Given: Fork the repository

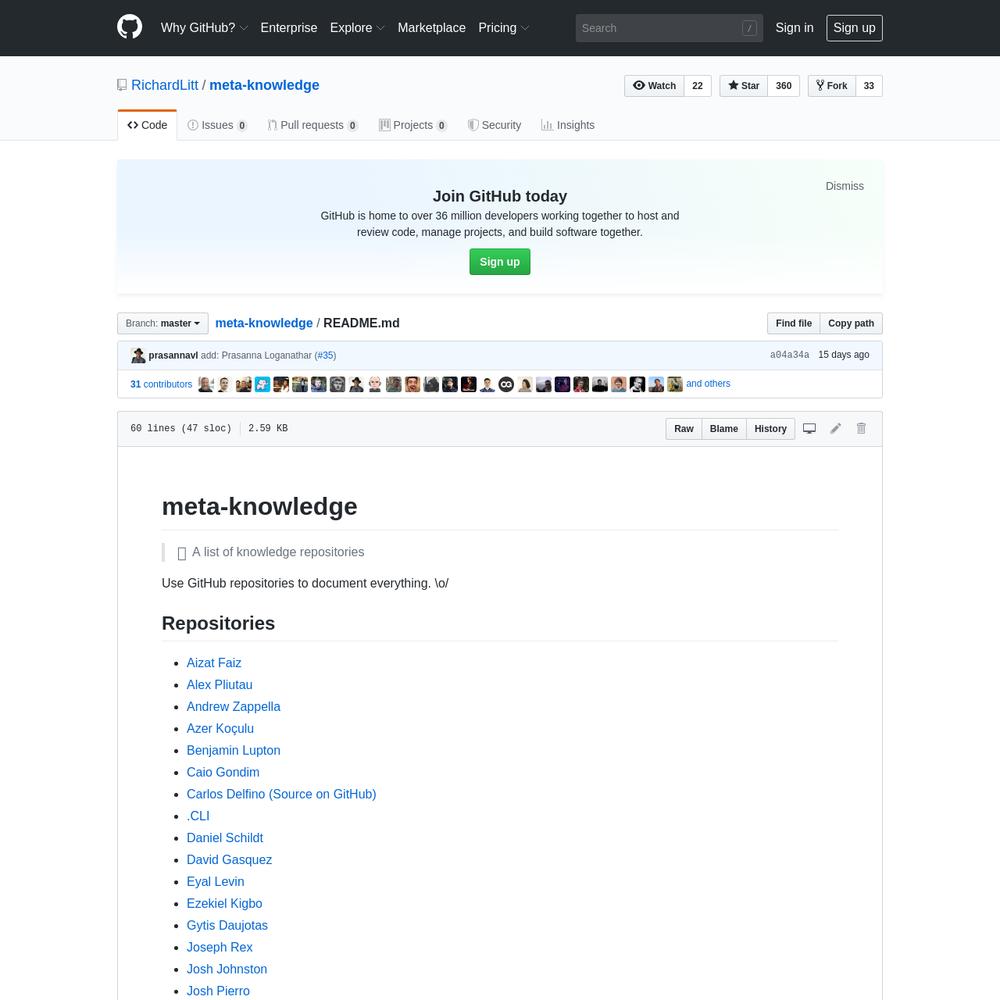Looking at the screenshot, I should click(832, 85).
